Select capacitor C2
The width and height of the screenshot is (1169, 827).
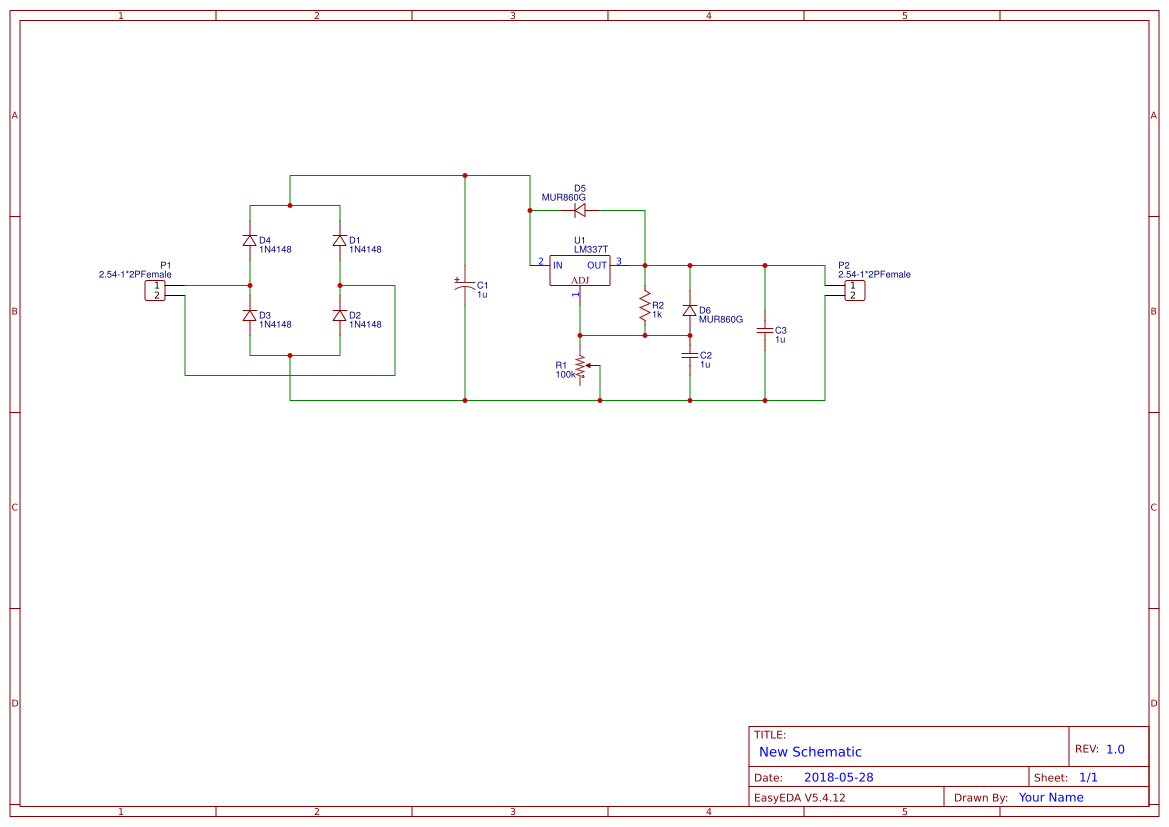point(690,355)
